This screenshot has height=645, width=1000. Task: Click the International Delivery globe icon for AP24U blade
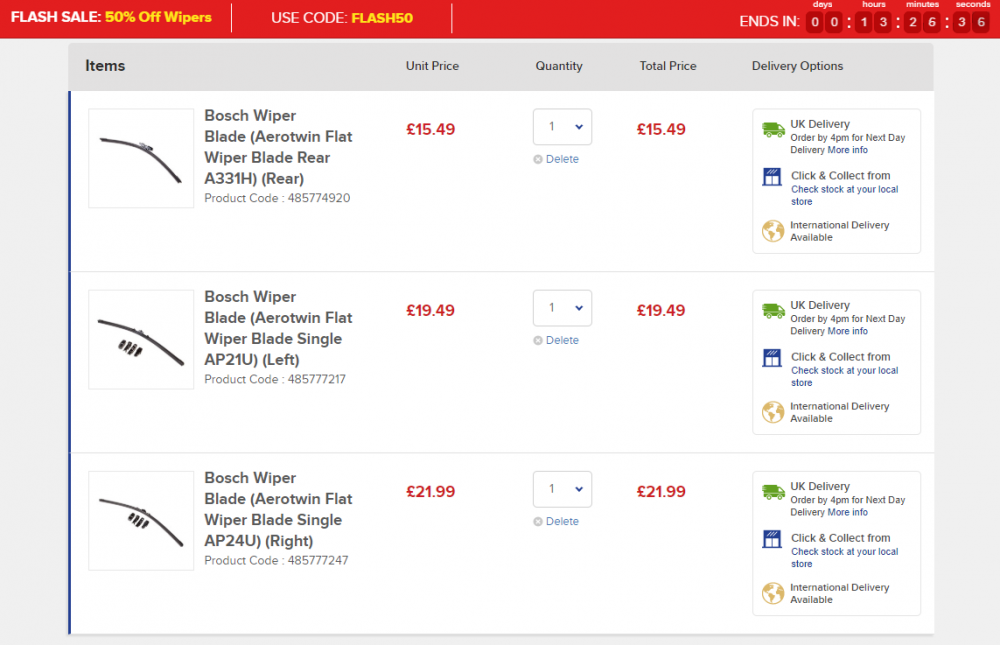(x=773, y=593)
